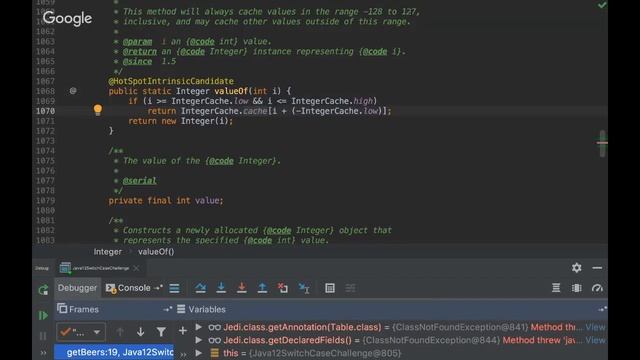Click the Variables panel icon
This screenshot has width=640, height=360.
click(x=181, y=309)
